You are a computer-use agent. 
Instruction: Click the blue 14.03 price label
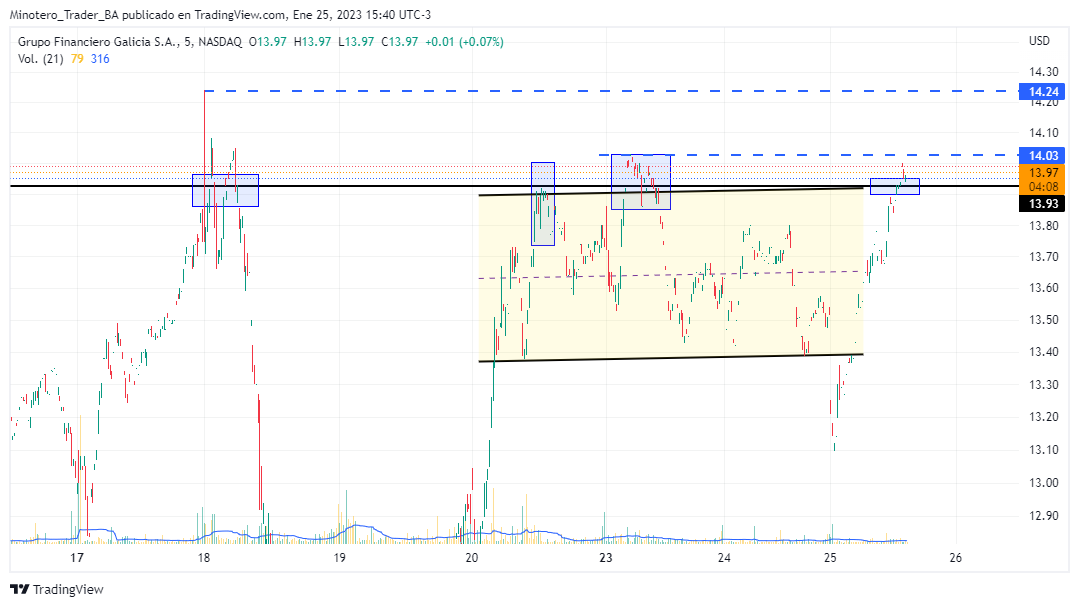tap(1038, 155)
